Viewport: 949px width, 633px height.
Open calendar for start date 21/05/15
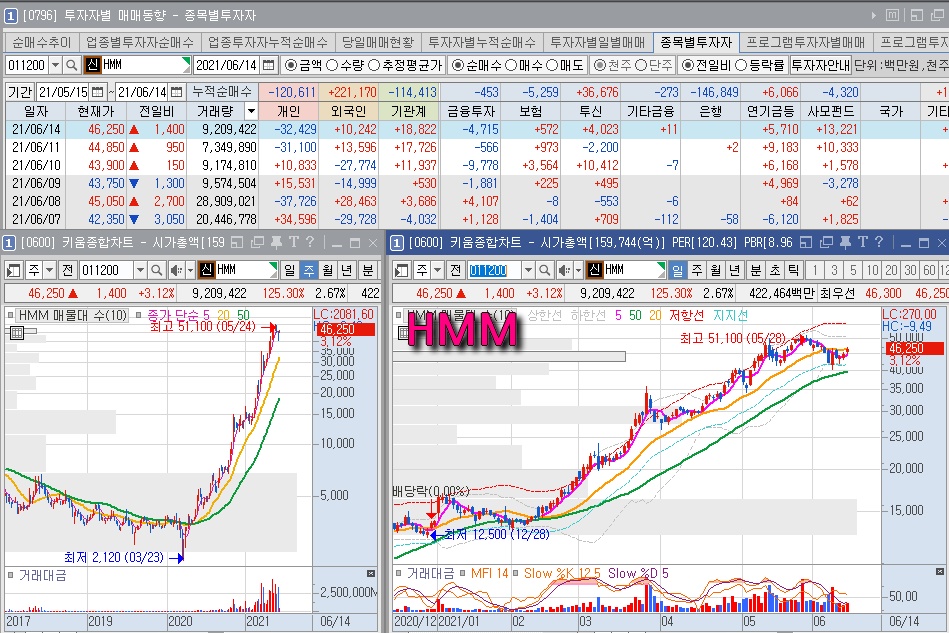97,92
